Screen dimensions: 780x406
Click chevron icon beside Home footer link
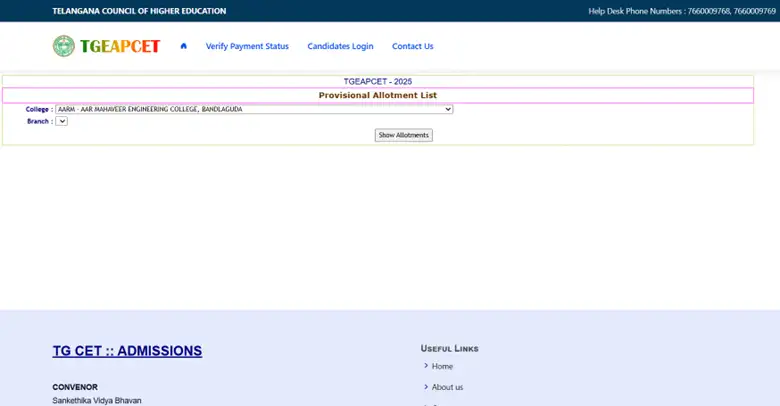(426, 366)
